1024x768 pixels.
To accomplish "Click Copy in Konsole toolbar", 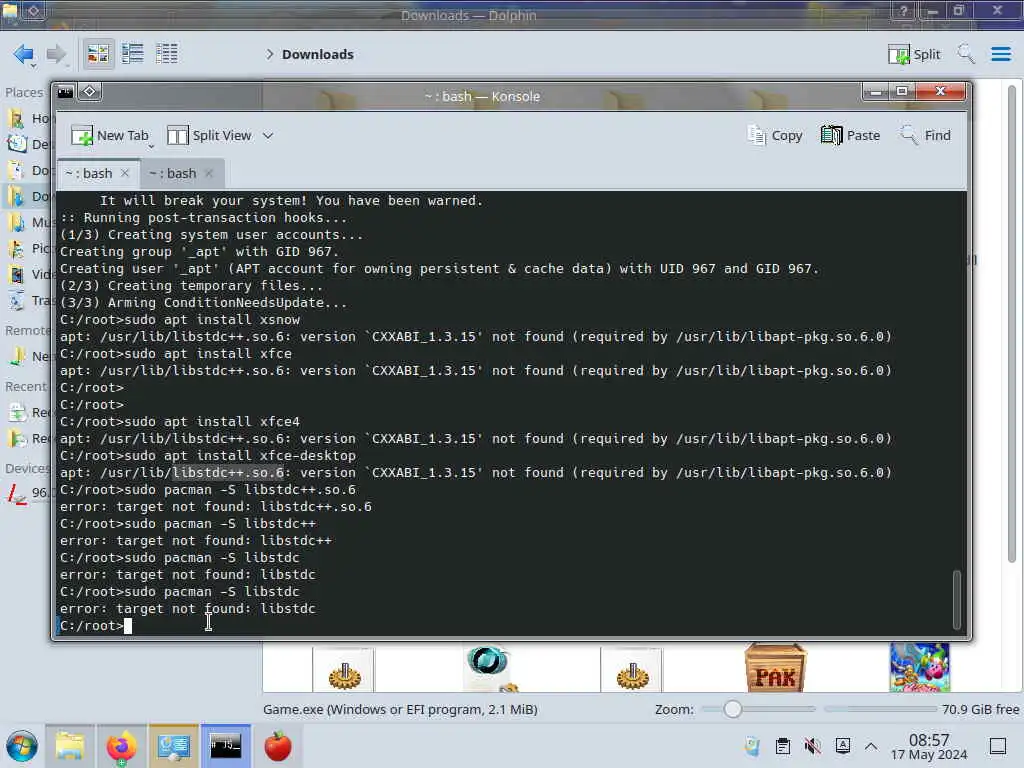I will click(775, 135).
